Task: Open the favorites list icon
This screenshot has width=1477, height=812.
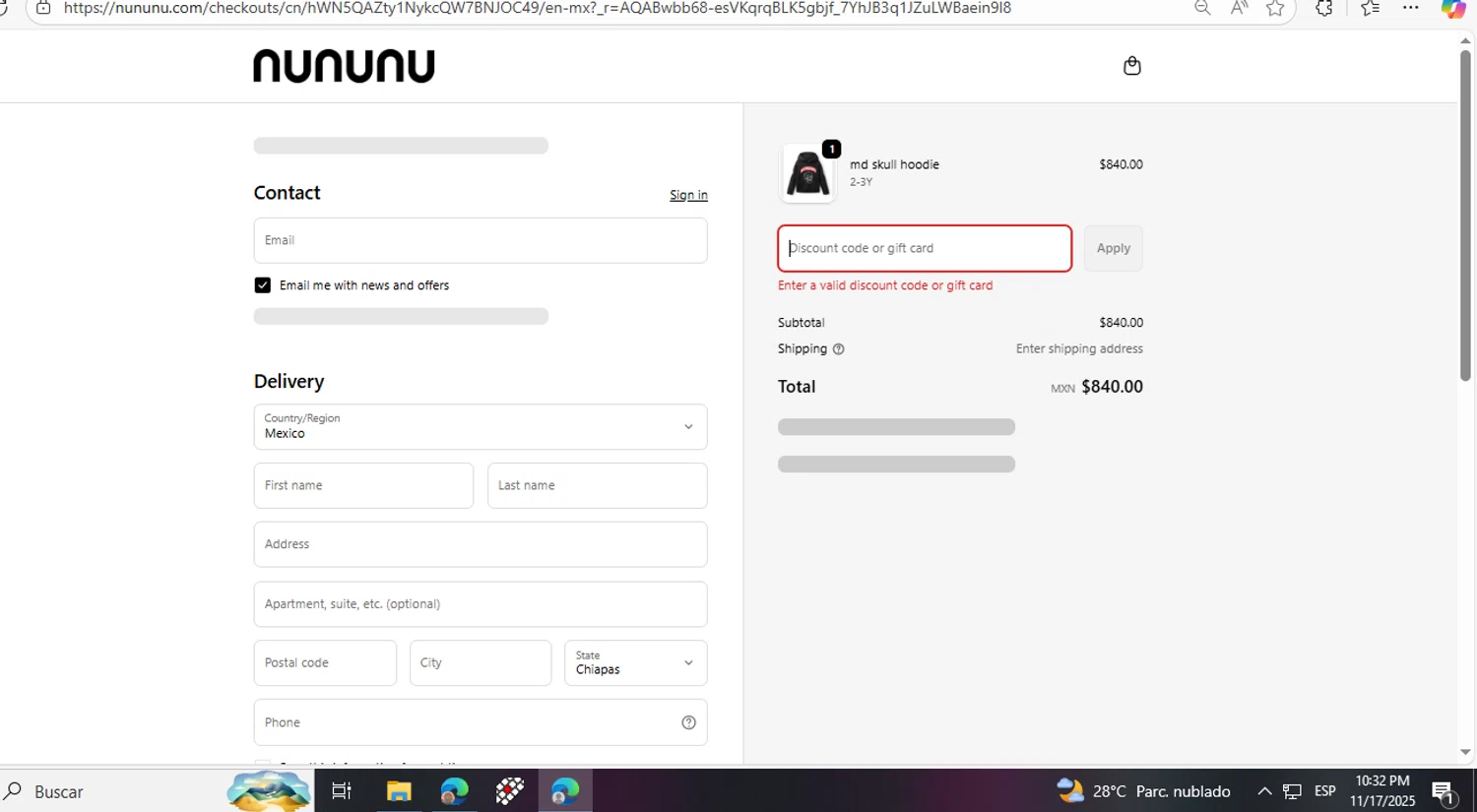Action: [1370, 8]
